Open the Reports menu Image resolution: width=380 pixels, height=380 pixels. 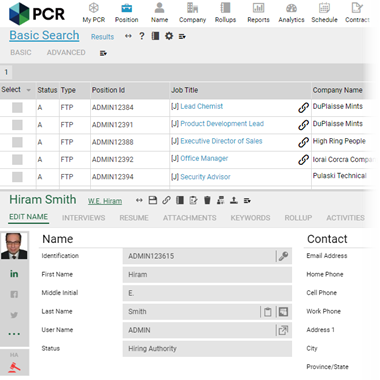(x=258, y=13)
